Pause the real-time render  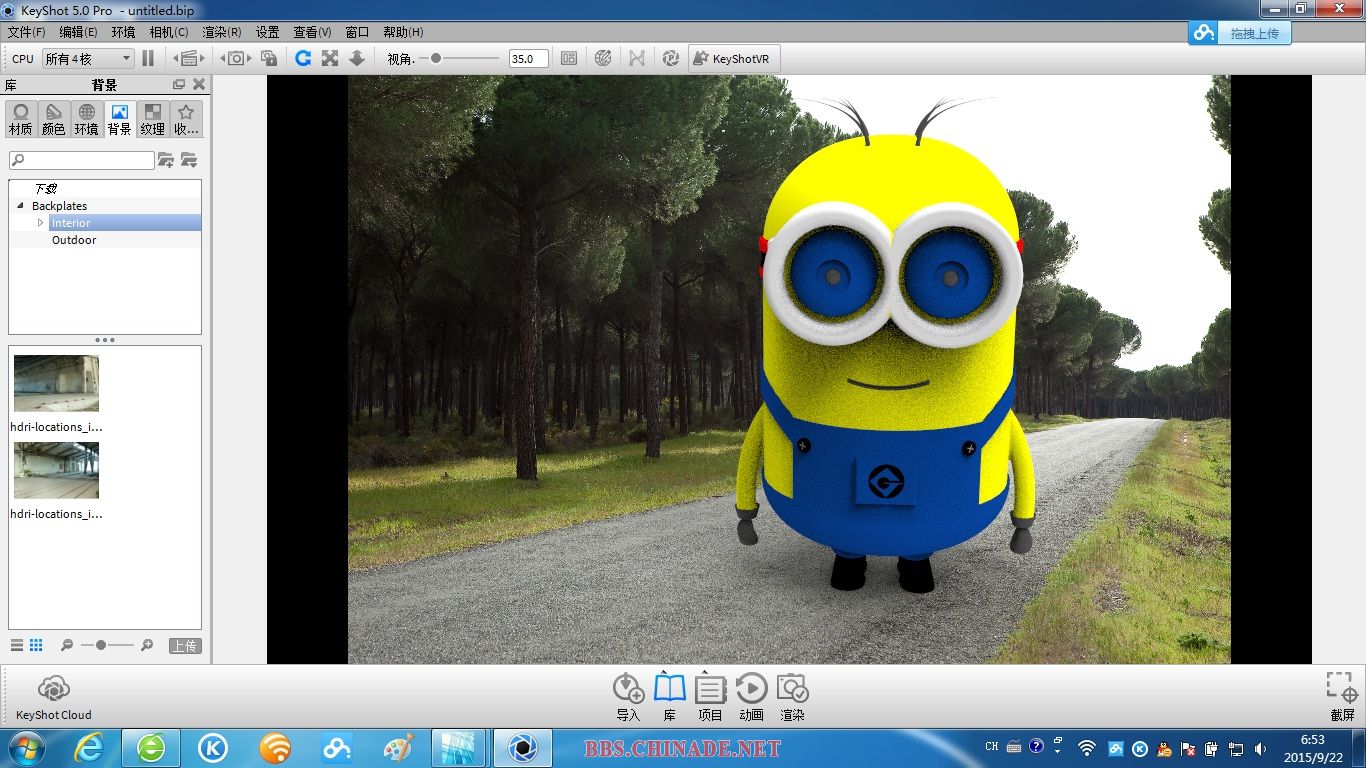[x=148, y=58]
